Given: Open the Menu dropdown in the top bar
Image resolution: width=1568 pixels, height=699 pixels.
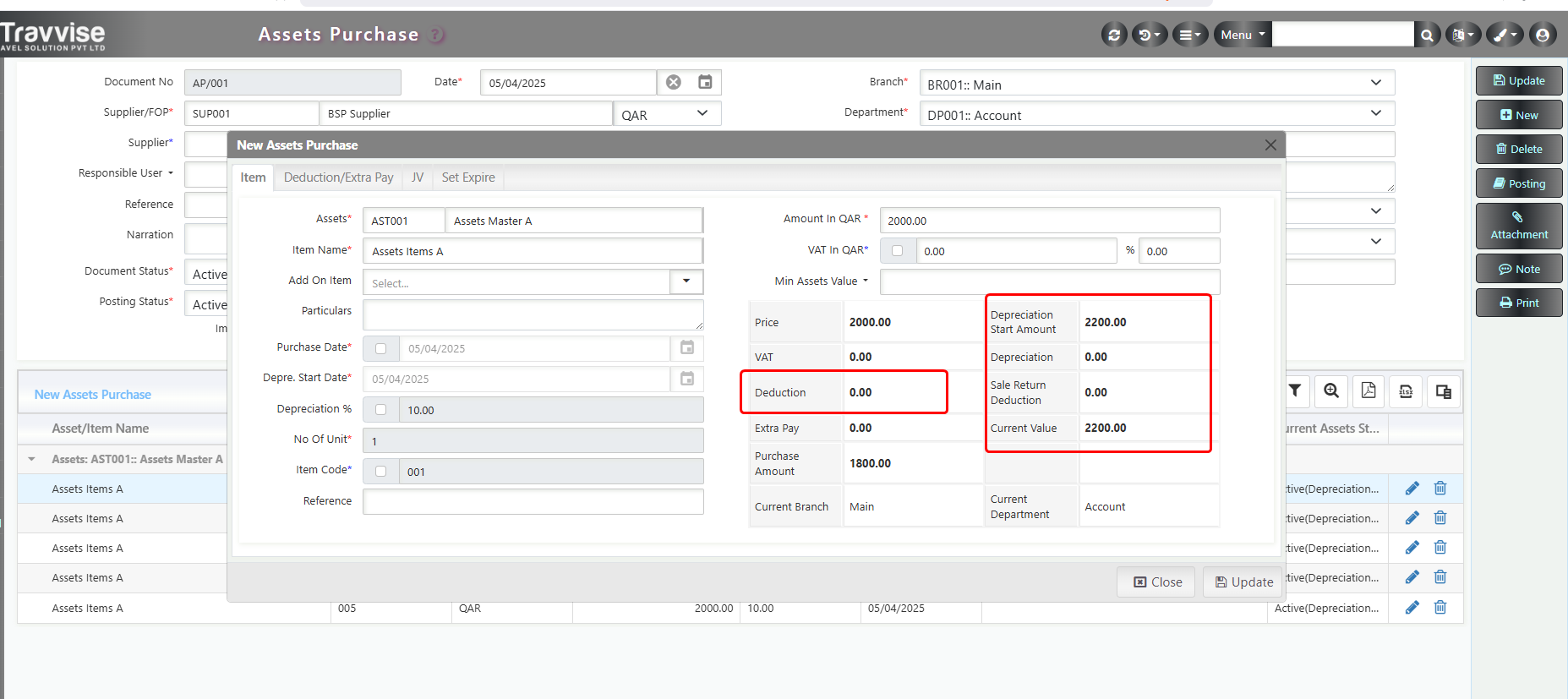Looking at the screenshot, I should [x=1243, y=35].
